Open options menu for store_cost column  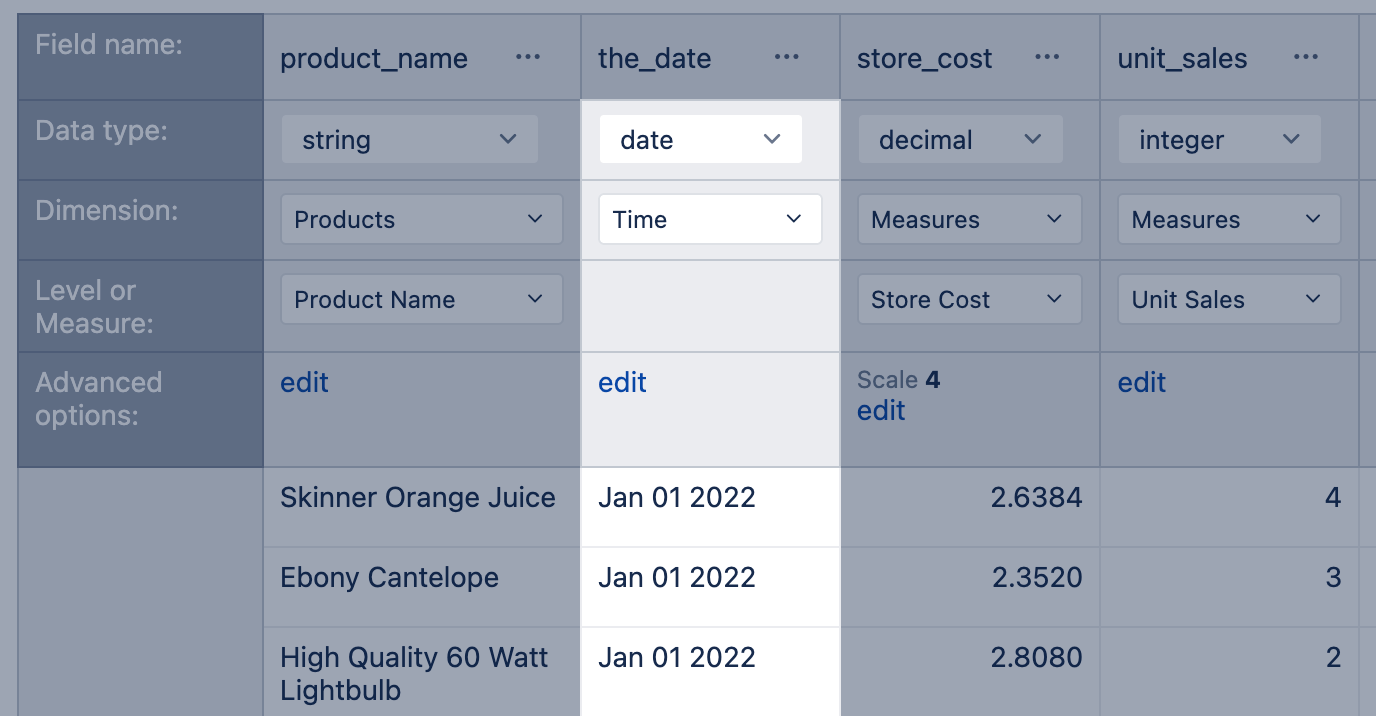[1047, 57]
